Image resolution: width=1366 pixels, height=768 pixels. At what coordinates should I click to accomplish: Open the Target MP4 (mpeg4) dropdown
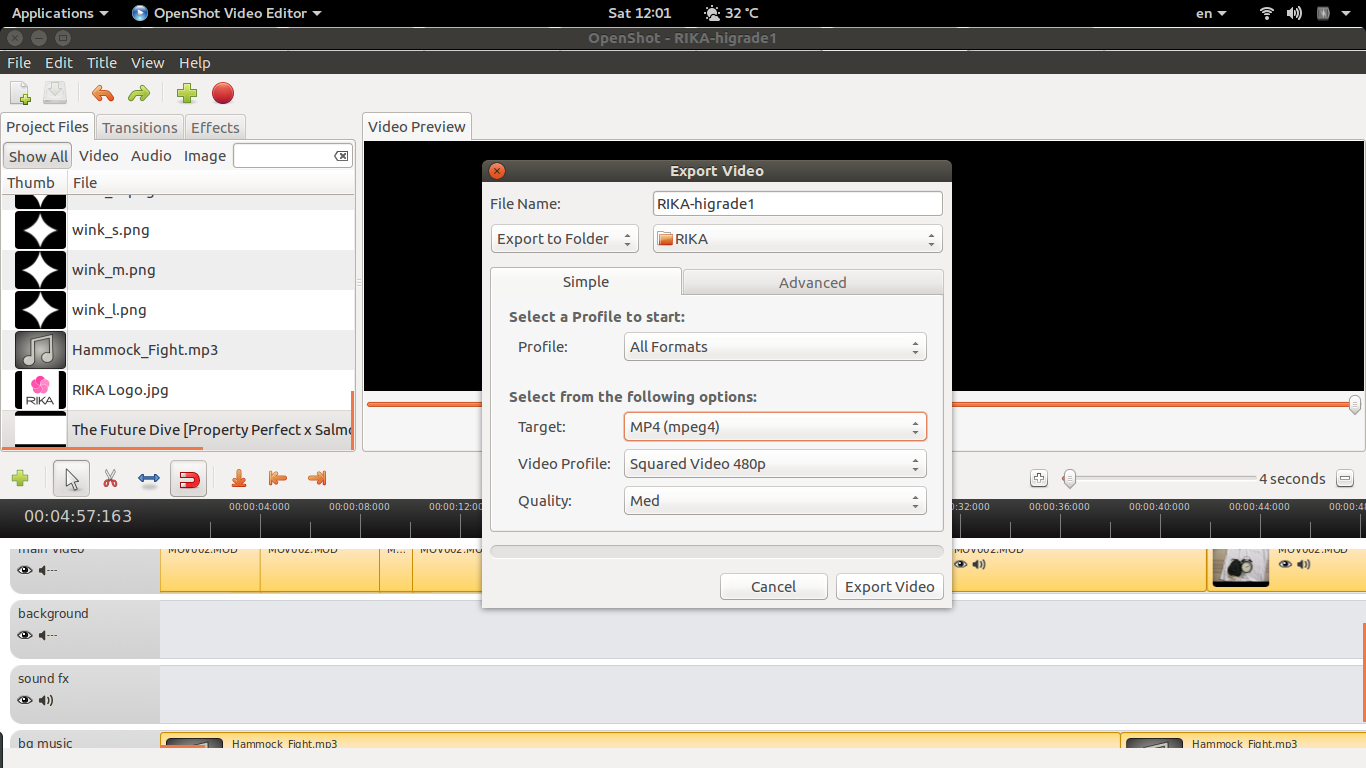(775, 427)
